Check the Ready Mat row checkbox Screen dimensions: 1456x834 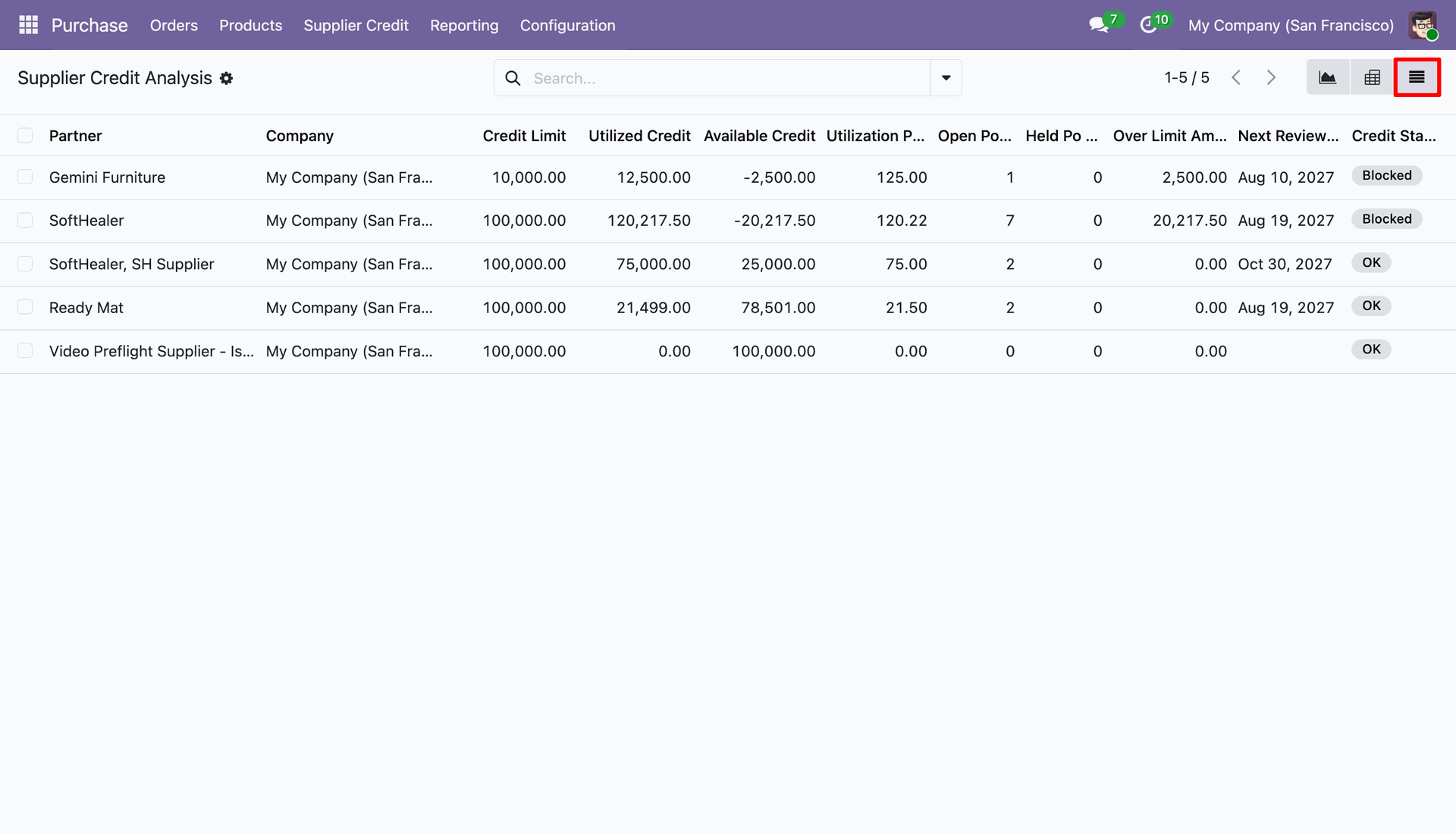[x=25, y=307]
